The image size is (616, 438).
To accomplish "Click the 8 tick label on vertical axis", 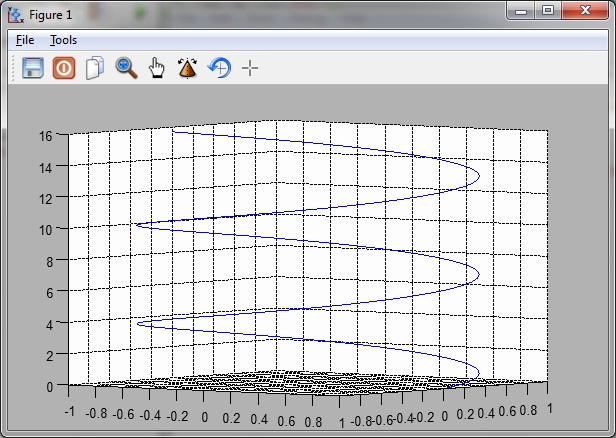I will (x=48, y=261).
